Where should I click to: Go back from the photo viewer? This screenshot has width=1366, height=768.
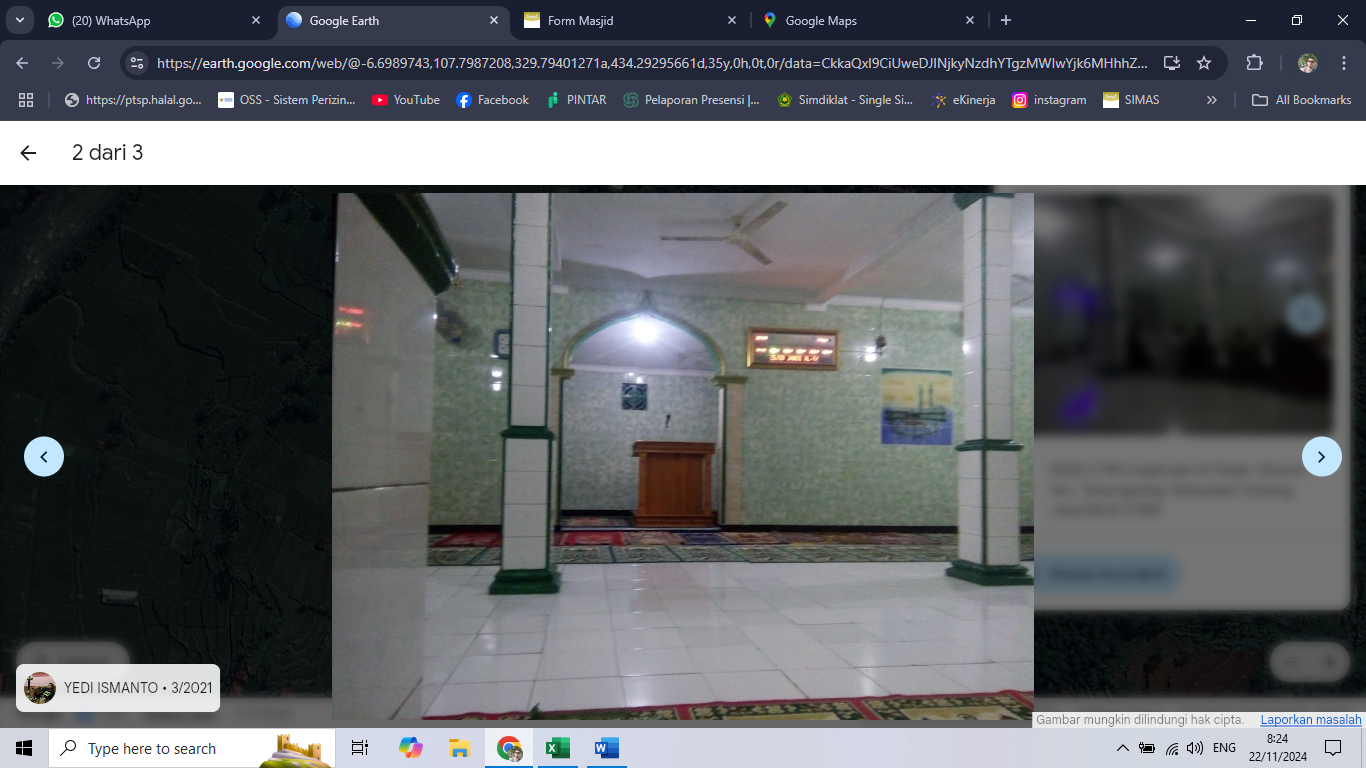28,153
